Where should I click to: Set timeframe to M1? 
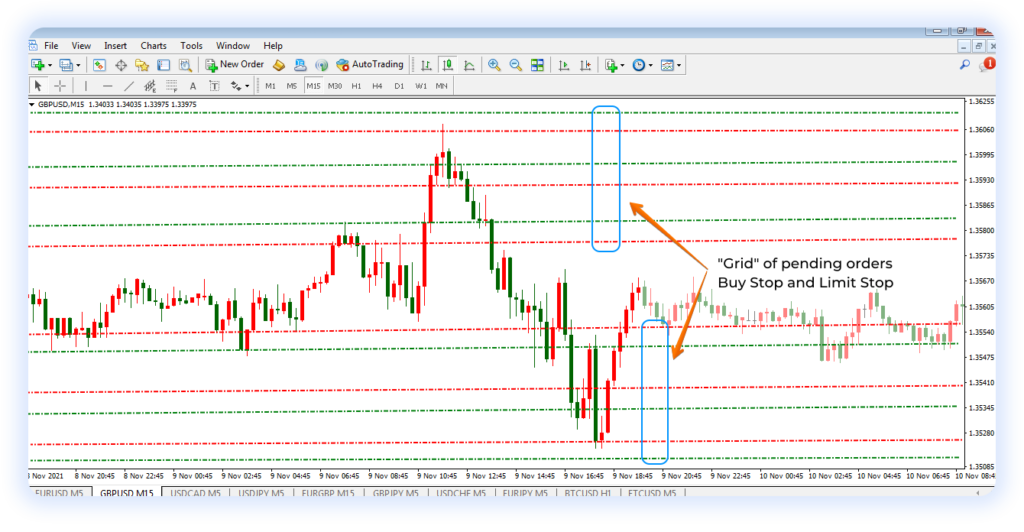point(270,86)
